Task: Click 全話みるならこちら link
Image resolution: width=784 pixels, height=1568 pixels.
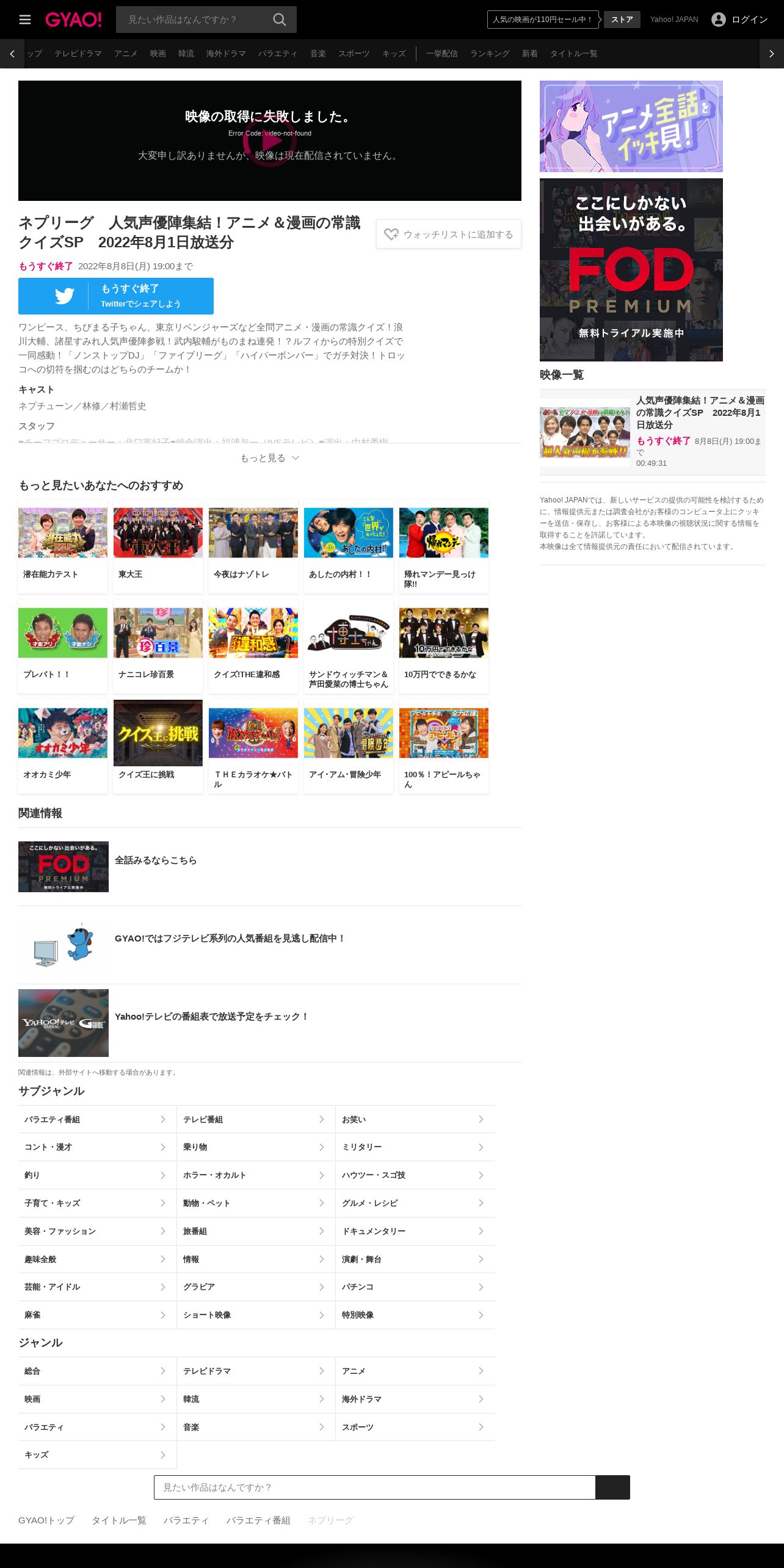Action: [x=156, y=860]
